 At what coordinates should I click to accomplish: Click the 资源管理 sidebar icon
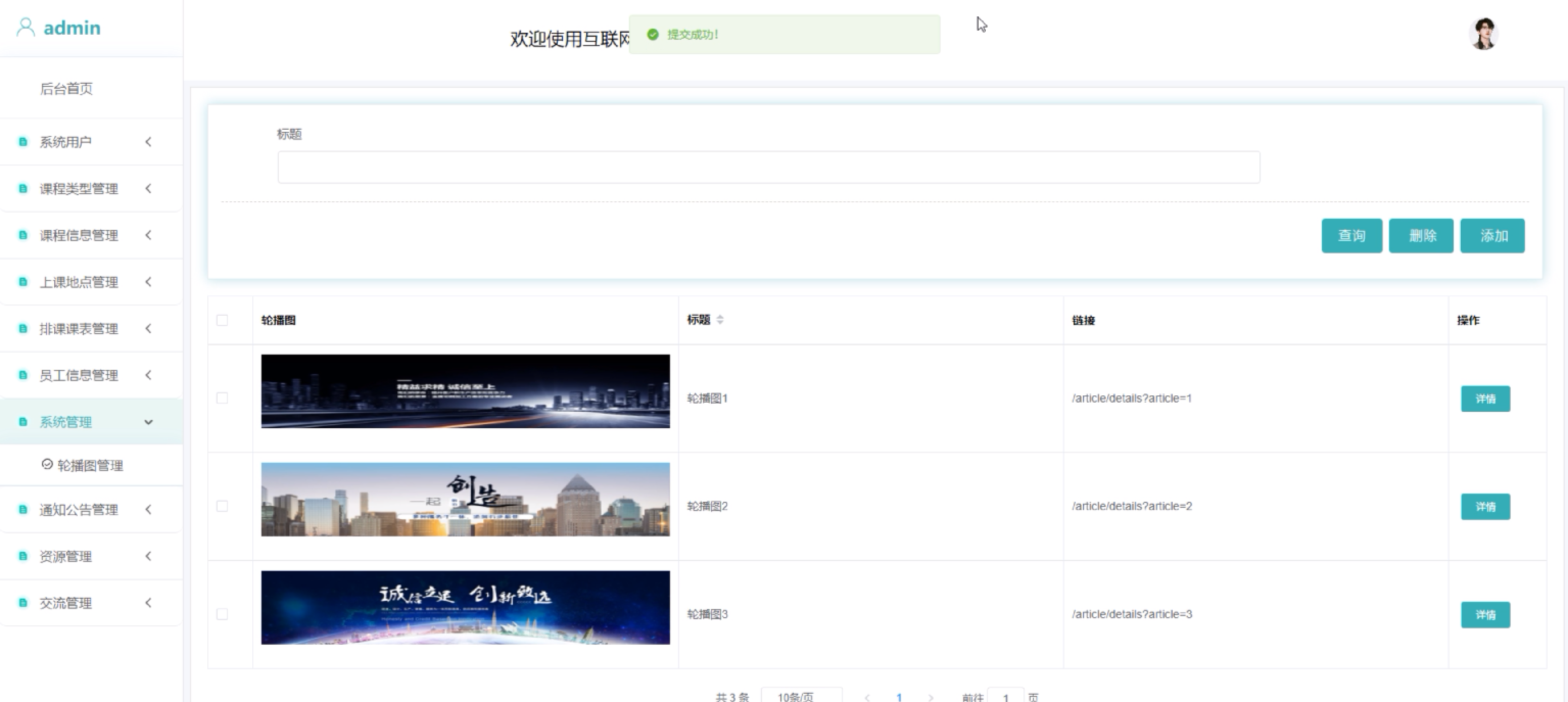tap(23, 556)
